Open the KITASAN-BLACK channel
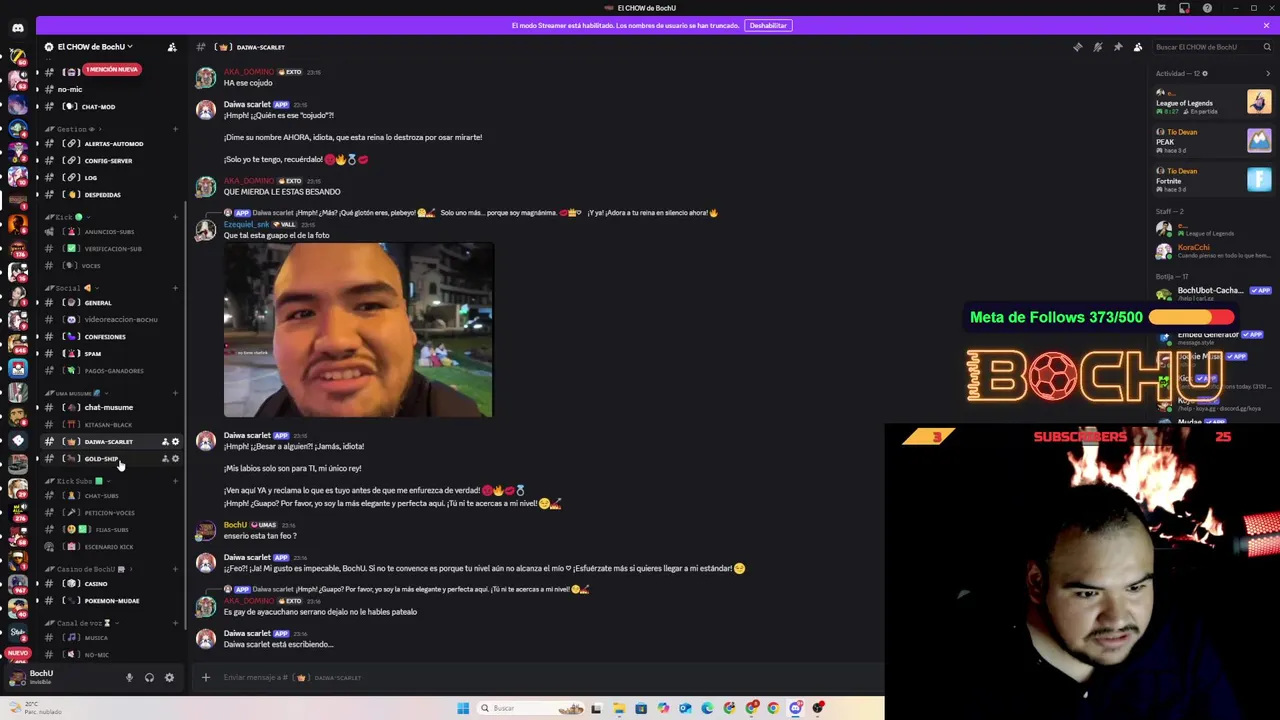The height and width of the screenshot is (720, 1280). [108, 424]
